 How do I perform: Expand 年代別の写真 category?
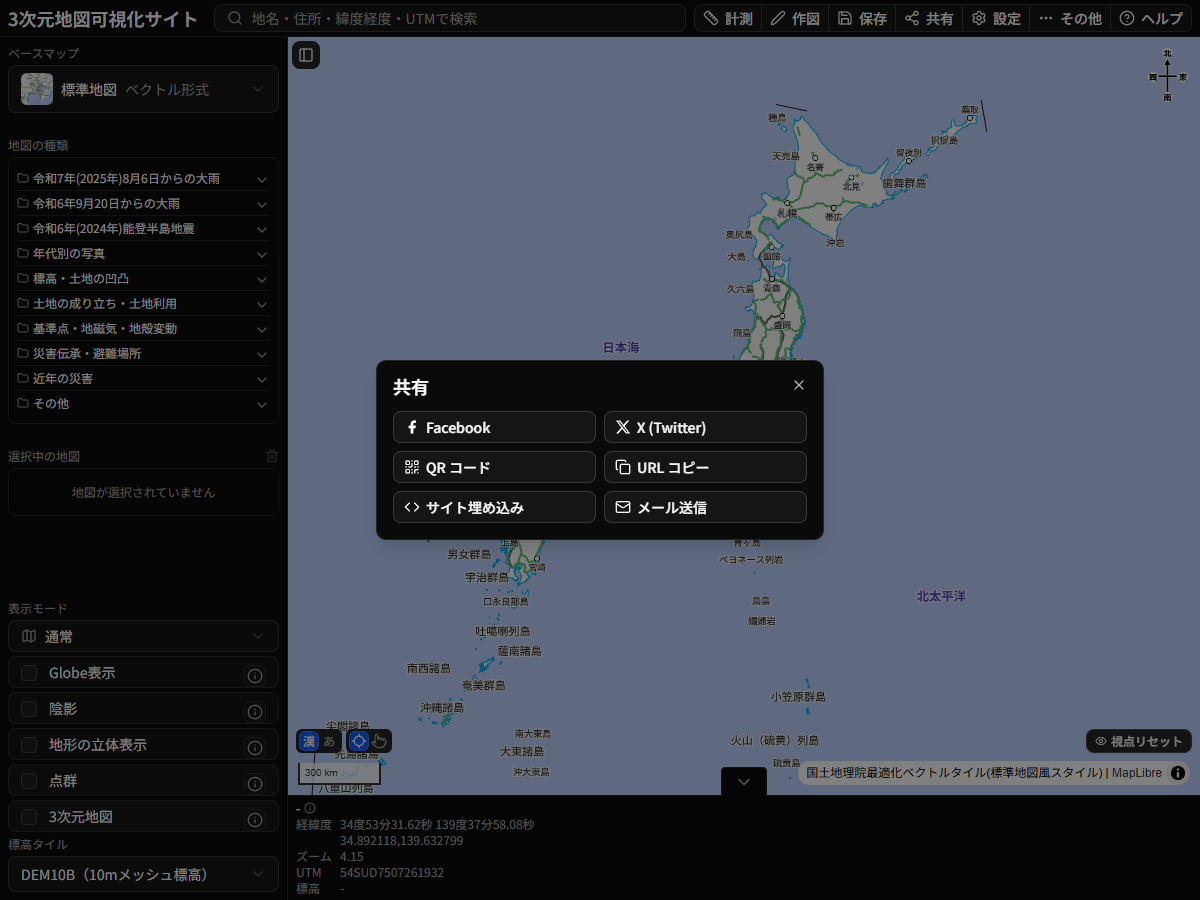coord(143,254)
